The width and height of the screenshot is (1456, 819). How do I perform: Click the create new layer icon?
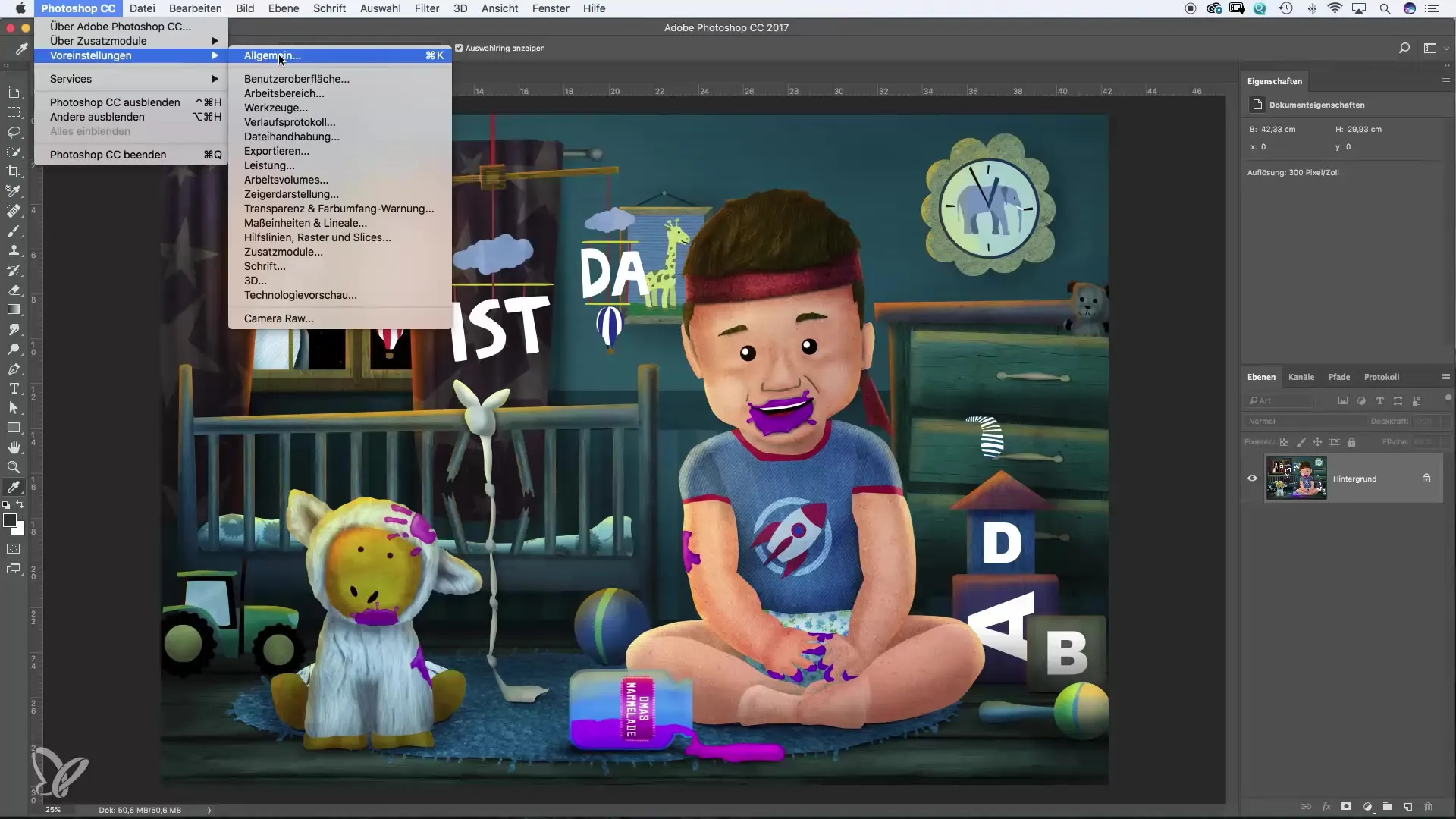(x=1407, y=807)
